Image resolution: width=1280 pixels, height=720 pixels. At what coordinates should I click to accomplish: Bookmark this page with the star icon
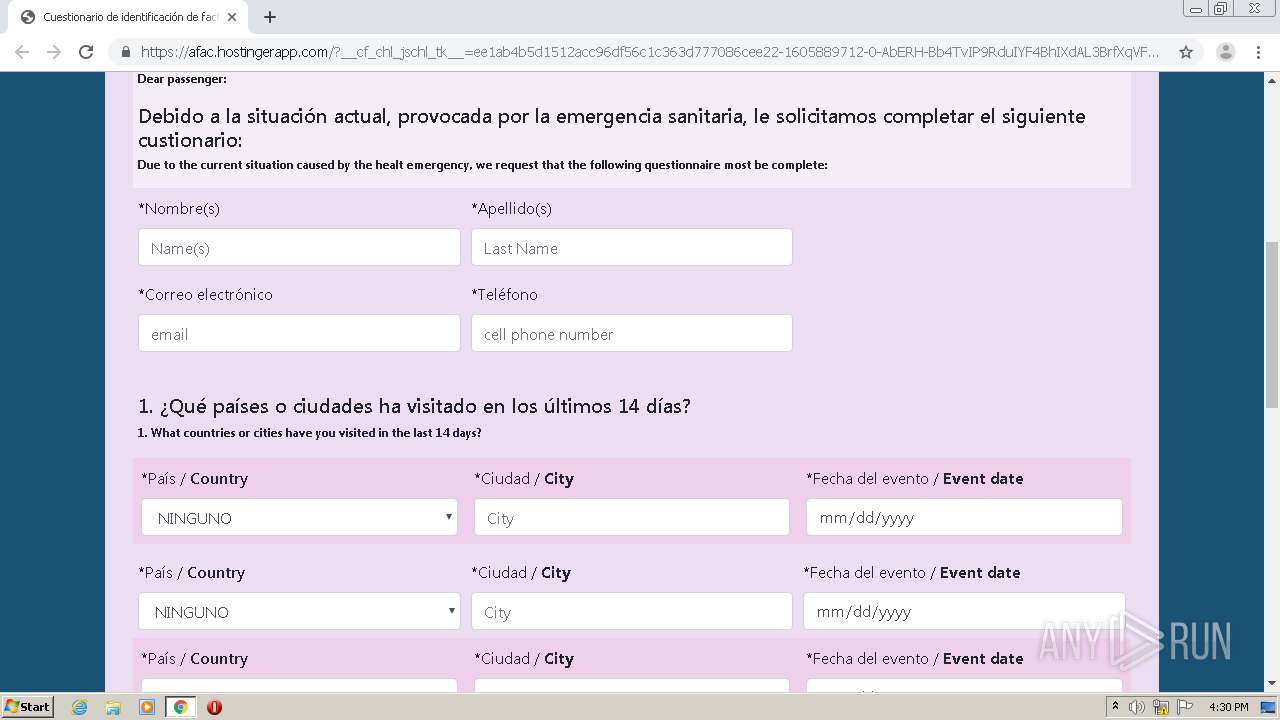tap(1186, 52)
